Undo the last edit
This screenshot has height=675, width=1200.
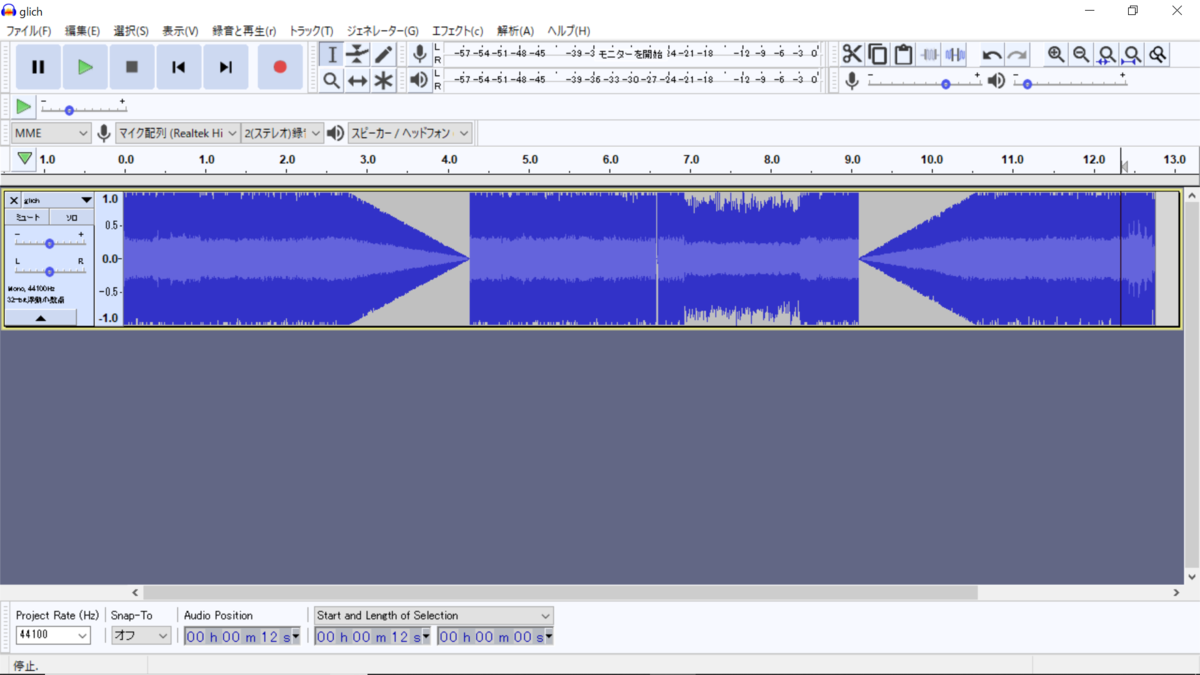(x=992, y=54)
